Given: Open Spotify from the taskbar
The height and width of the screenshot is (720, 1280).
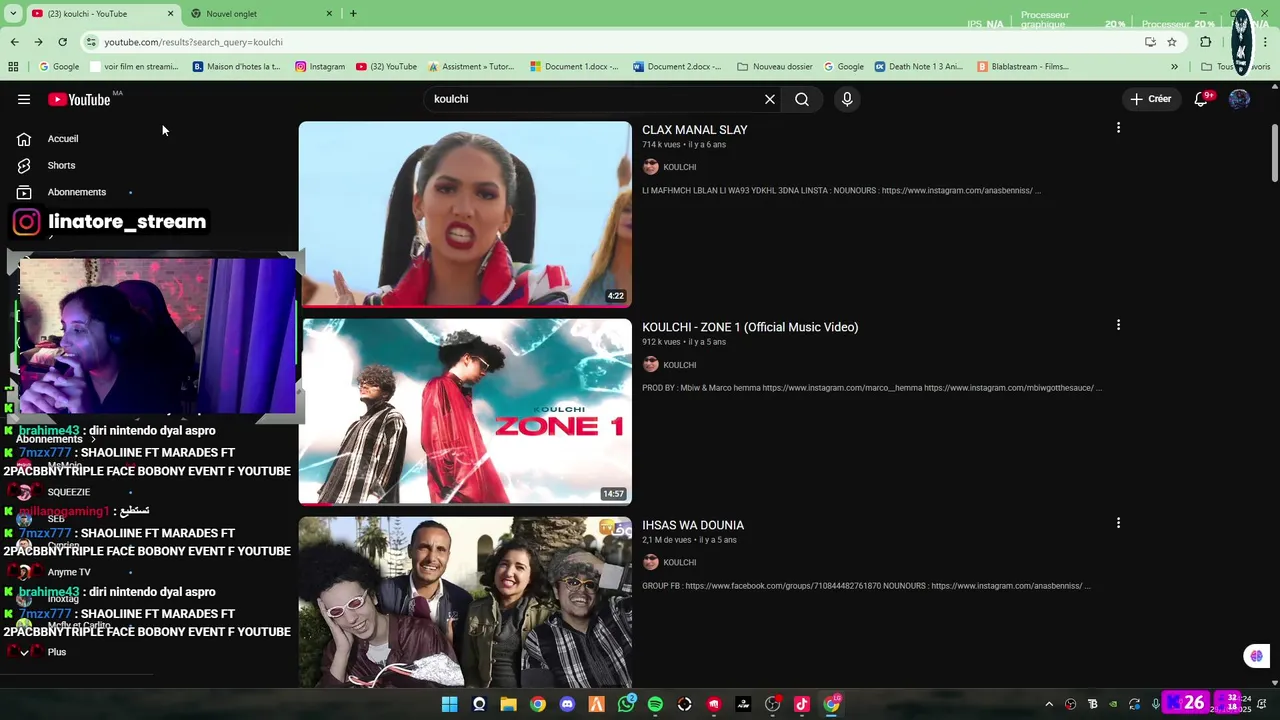Looking at the screenshot, I should tap(655, 704).
